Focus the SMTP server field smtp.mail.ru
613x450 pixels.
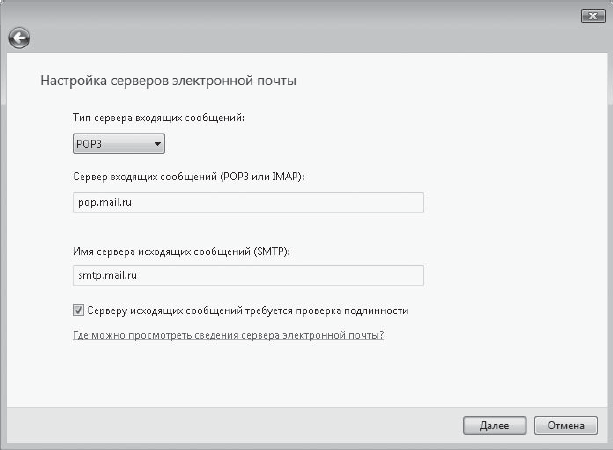[248, 276]
